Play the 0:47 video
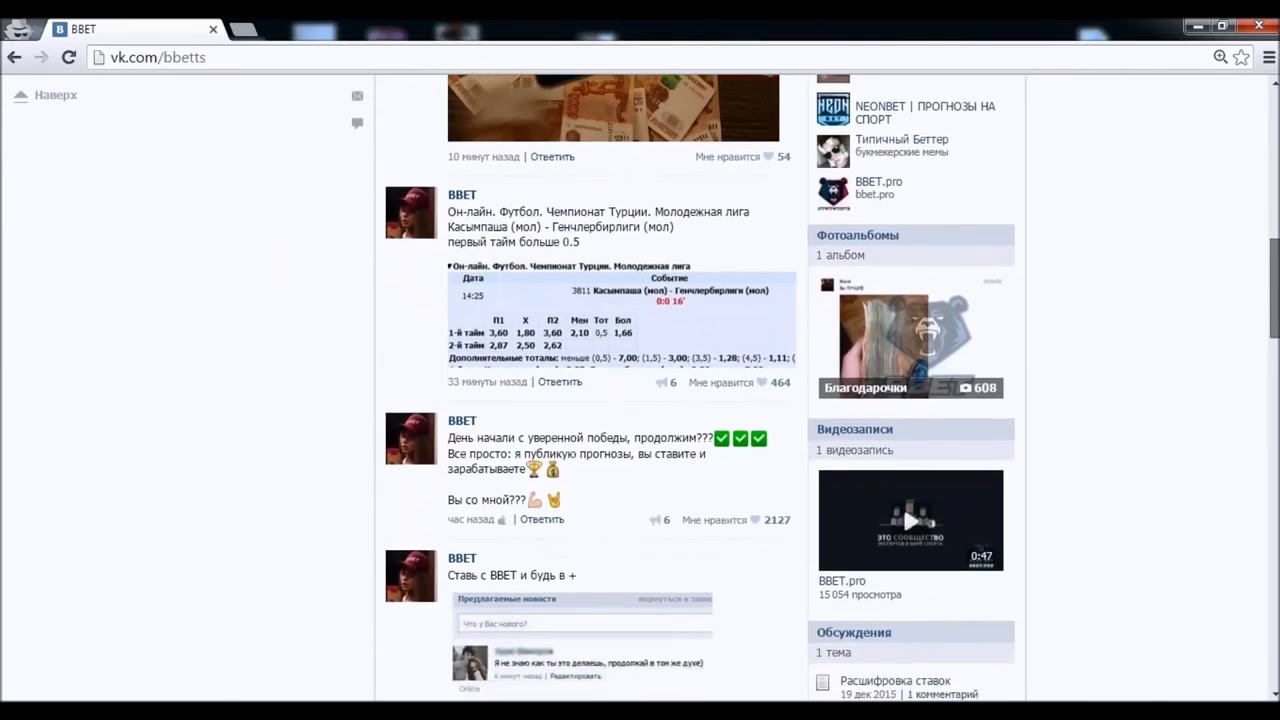 click(x=911, y=521)
